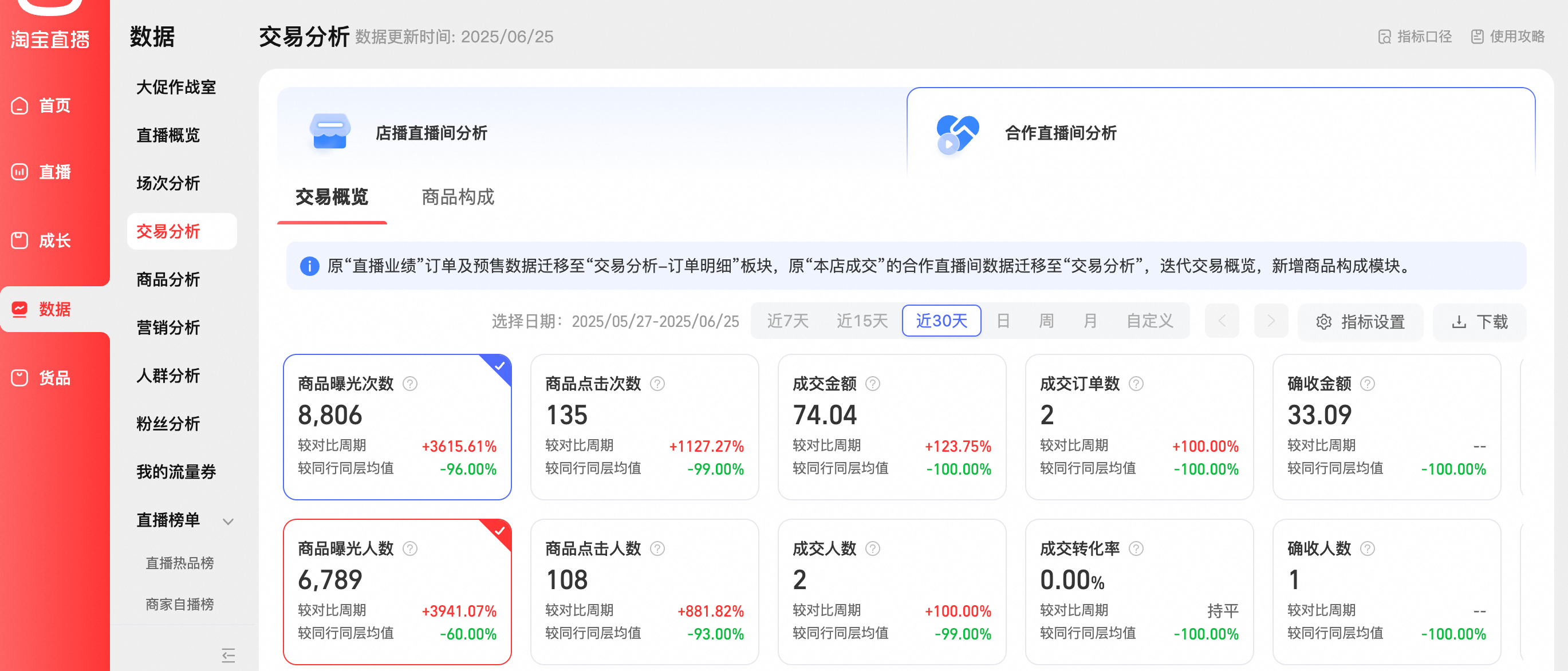
Task: Click the help icon next to 商品曝光次数
Action: [x=410, y=384]
